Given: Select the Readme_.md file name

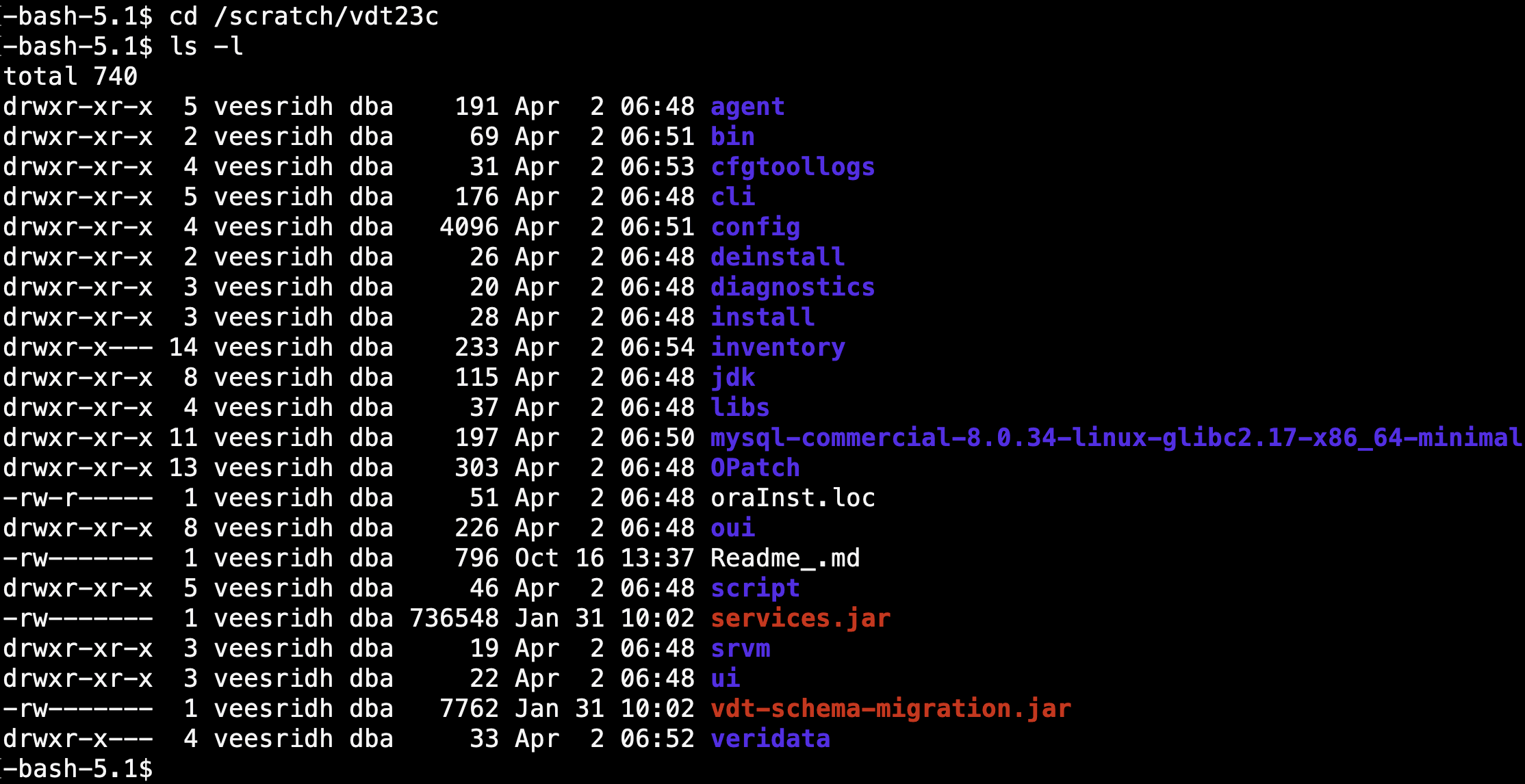Looking at the screenshot, I should tap(785, 558).
